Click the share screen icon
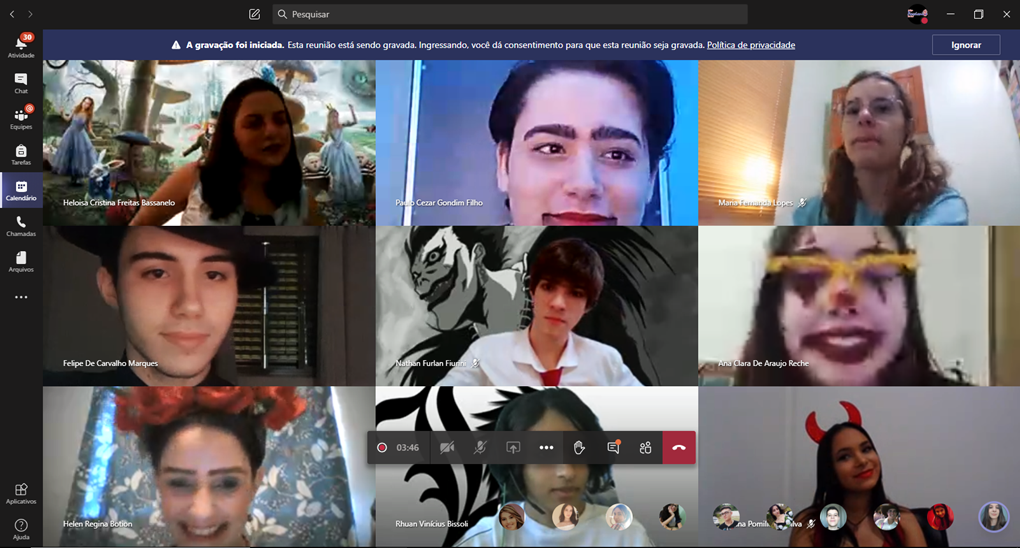The height and width of the screenshot is (548, 1020). click(x=513, y=448)
